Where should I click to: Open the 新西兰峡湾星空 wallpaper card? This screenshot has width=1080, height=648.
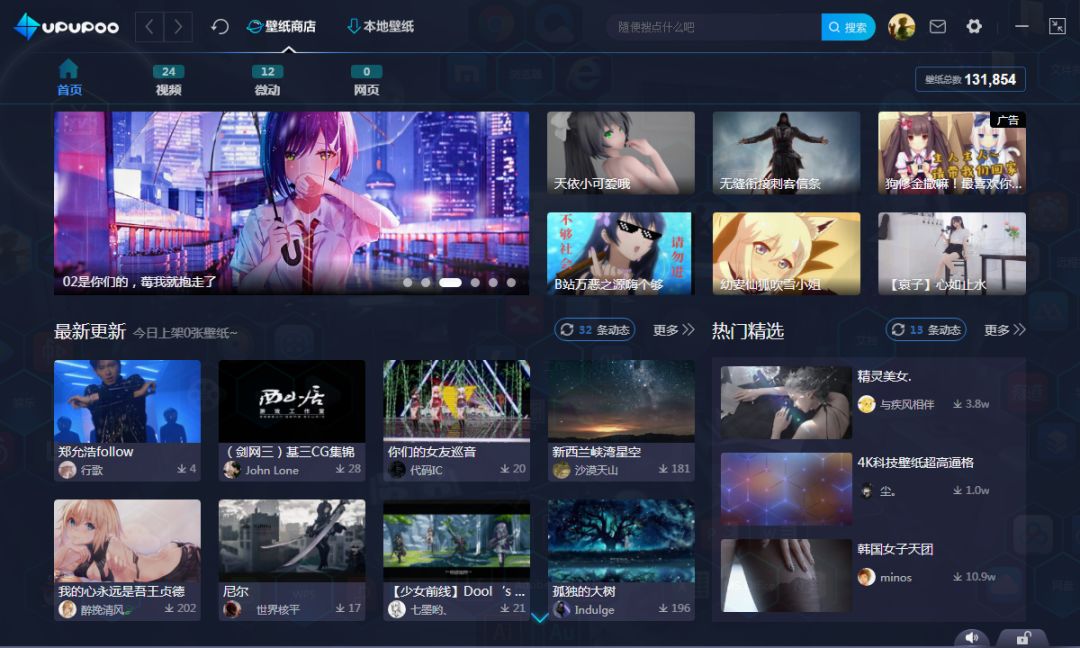[621, 420]
